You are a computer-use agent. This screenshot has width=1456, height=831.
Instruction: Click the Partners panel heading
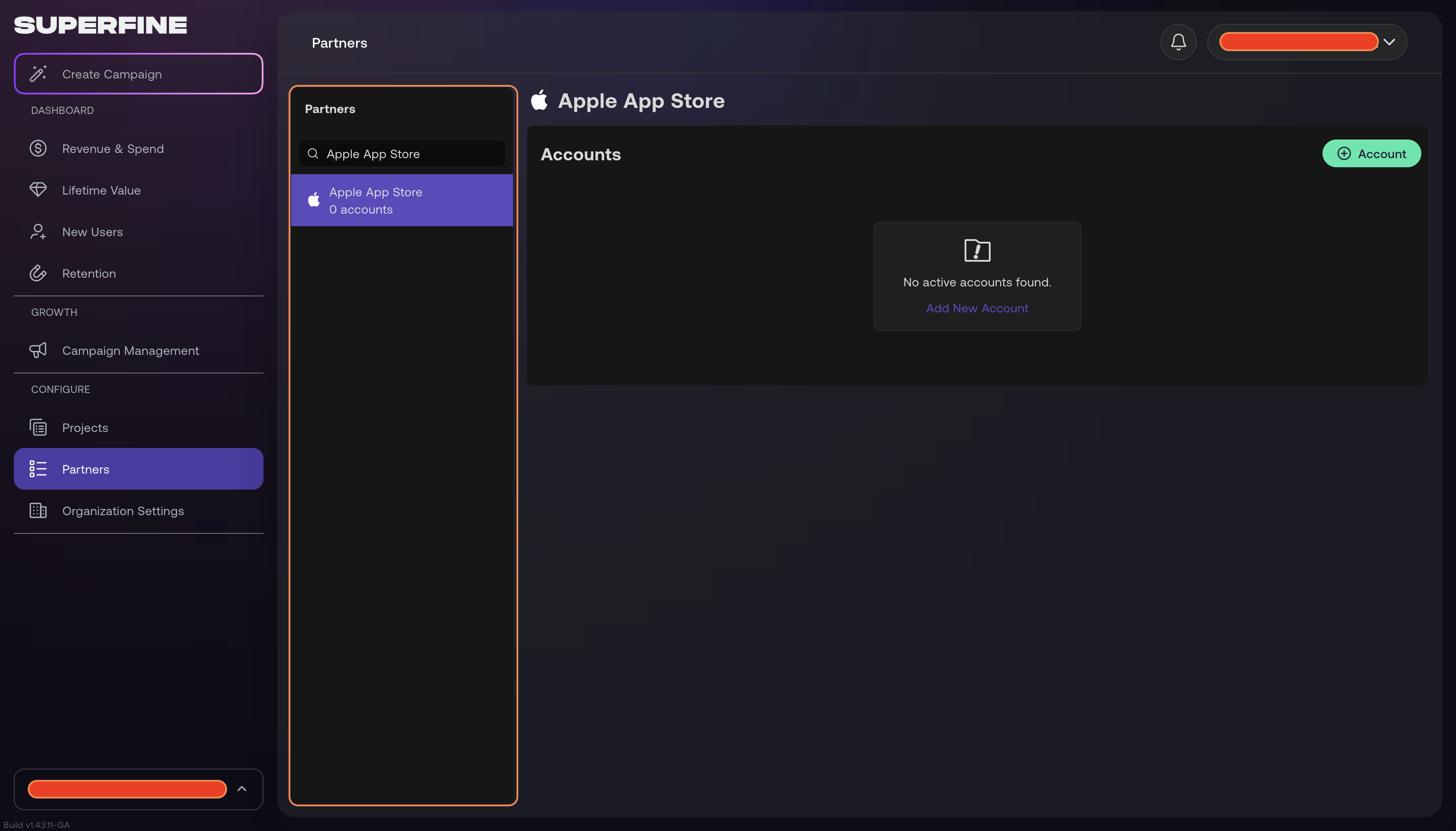pyautogui.click(x=330, y=109)
